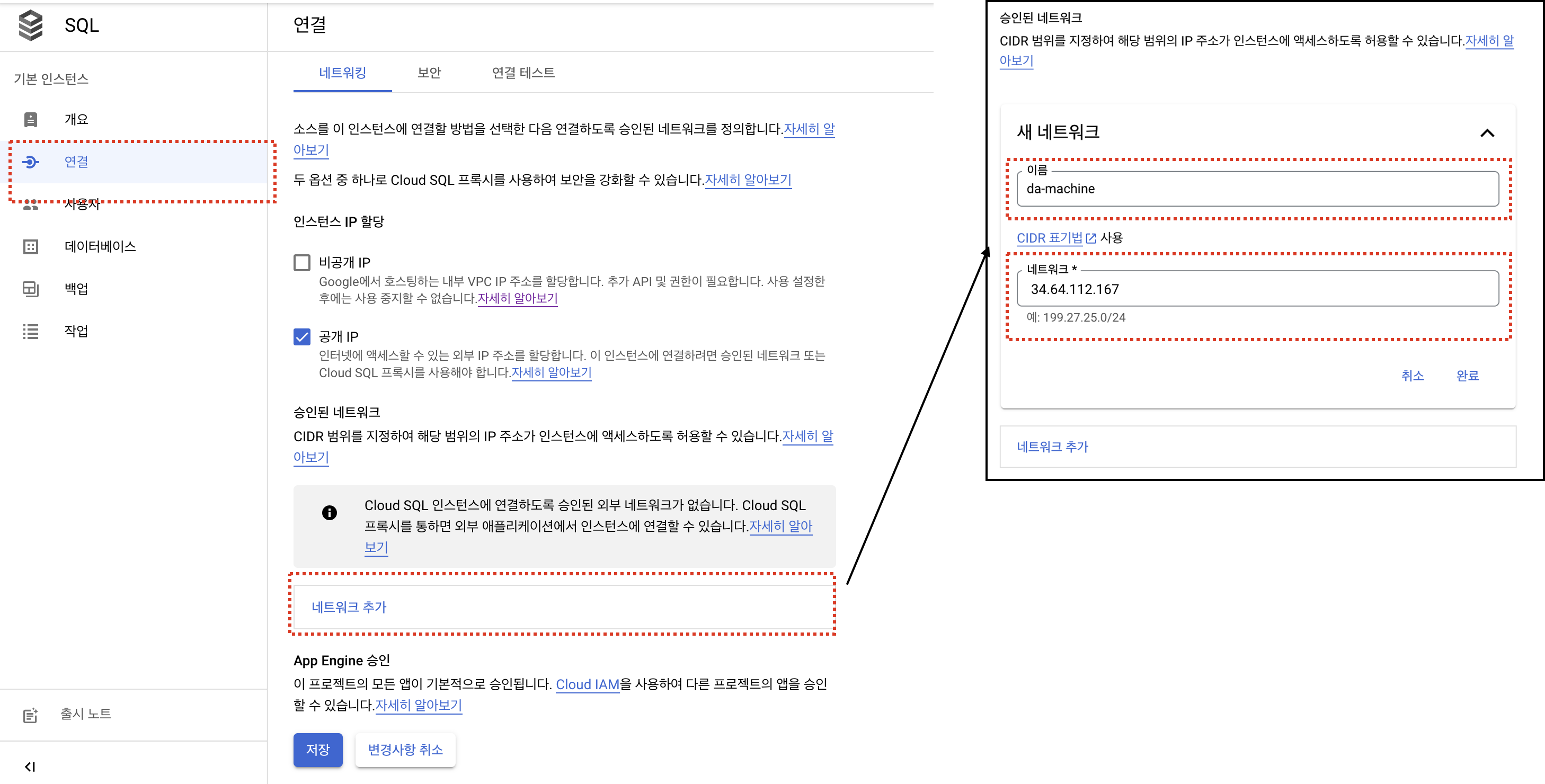Click the 네트워크 field containing 34.64.112.167
This screenshot has width=1545, height=784.
tap(1258, 289)
